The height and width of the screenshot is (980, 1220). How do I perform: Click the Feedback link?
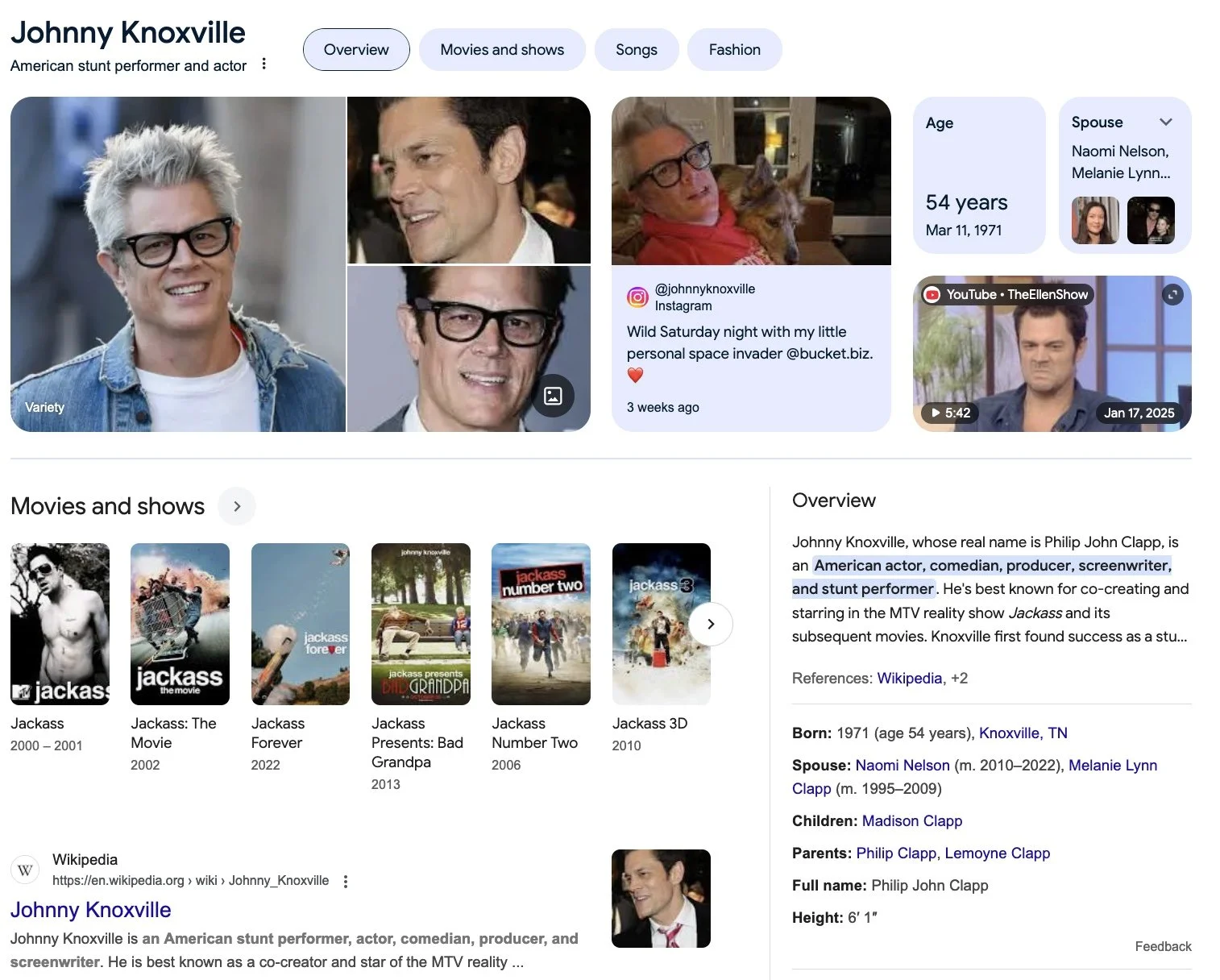point(1163,946)
